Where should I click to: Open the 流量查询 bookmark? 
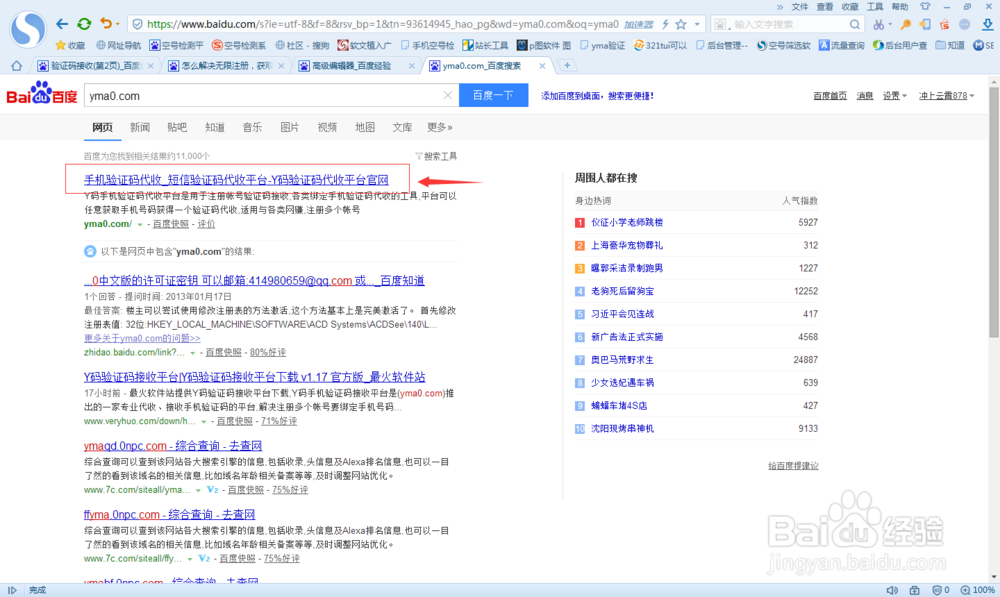(x=842, y=45)
